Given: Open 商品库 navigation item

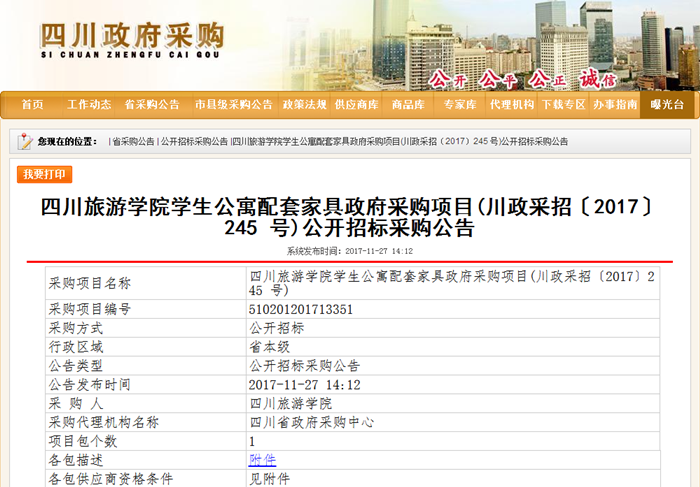Looking at the screenshot, I should pyautogui.click(x=408, y=104).
